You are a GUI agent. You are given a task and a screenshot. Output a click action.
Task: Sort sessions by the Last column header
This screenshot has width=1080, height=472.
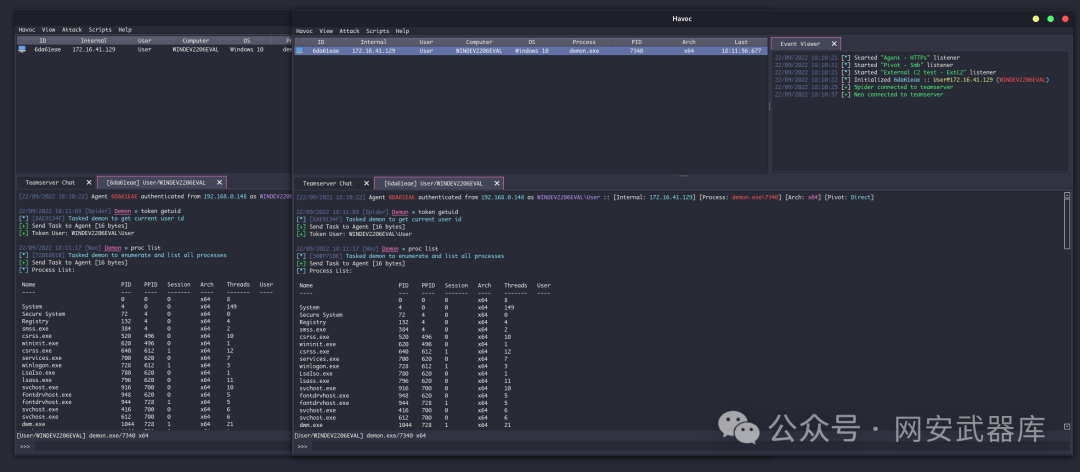click(x=741, y=42)
